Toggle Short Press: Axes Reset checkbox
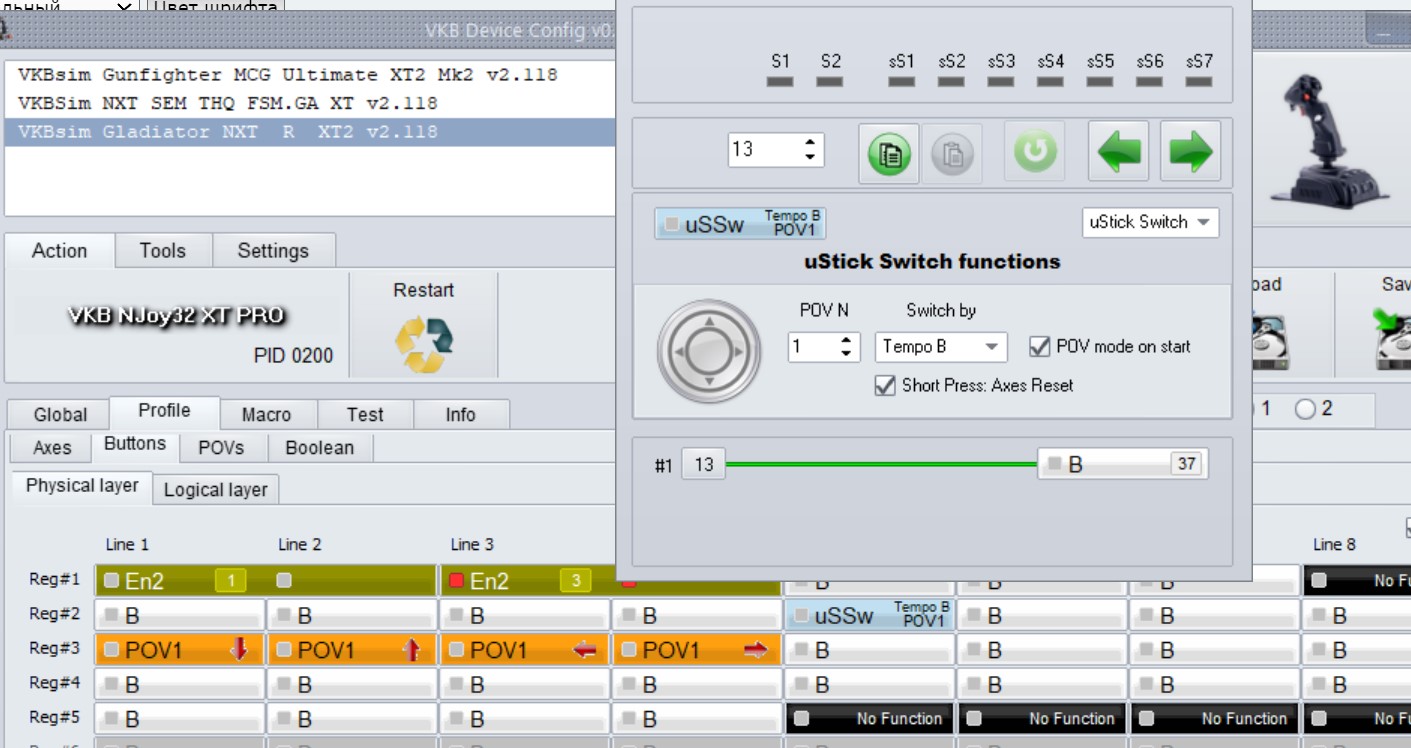This screenshot has height=748, width=1411. [x=884, y=385]
